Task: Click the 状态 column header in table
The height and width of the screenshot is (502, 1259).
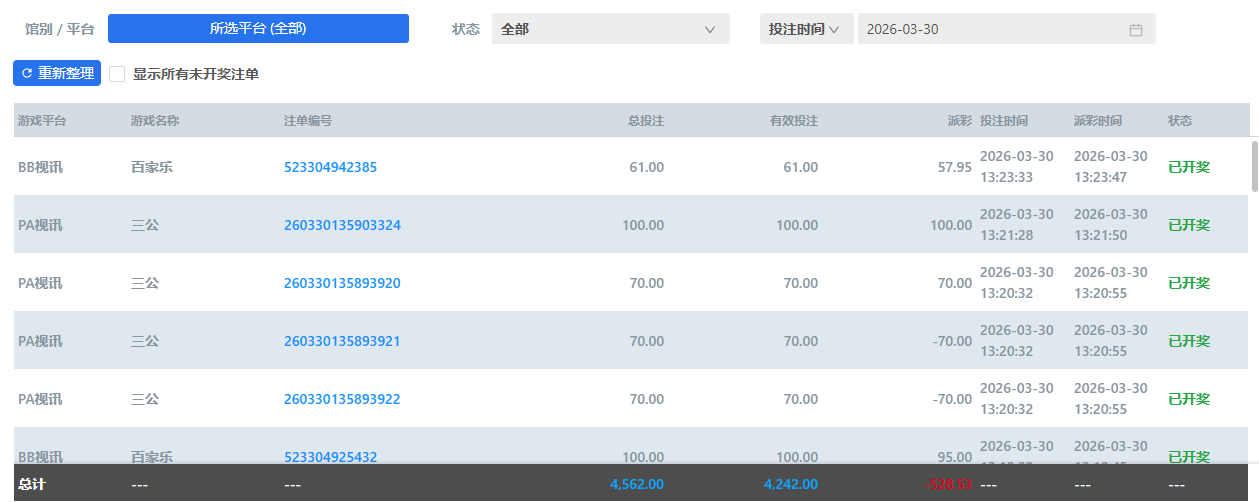Action: click(x=1180, y=121)
